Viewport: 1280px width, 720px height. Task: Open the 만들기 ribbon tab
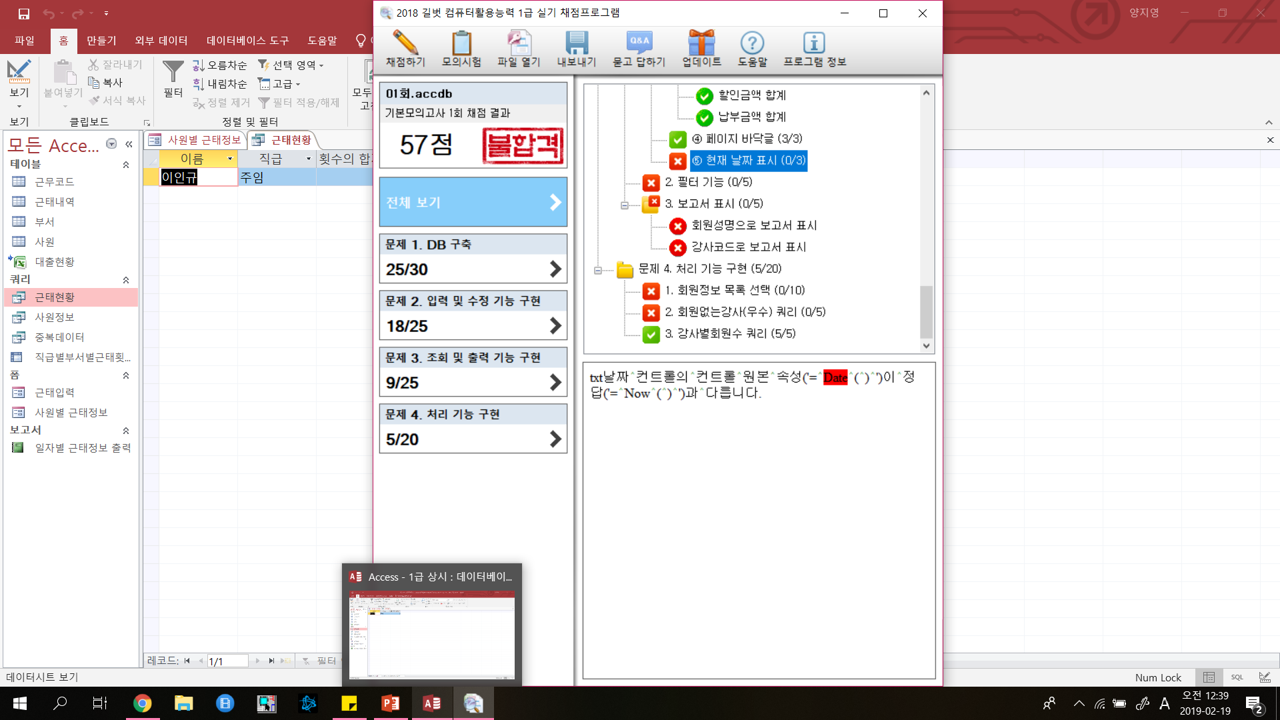(x=101, y=41)
